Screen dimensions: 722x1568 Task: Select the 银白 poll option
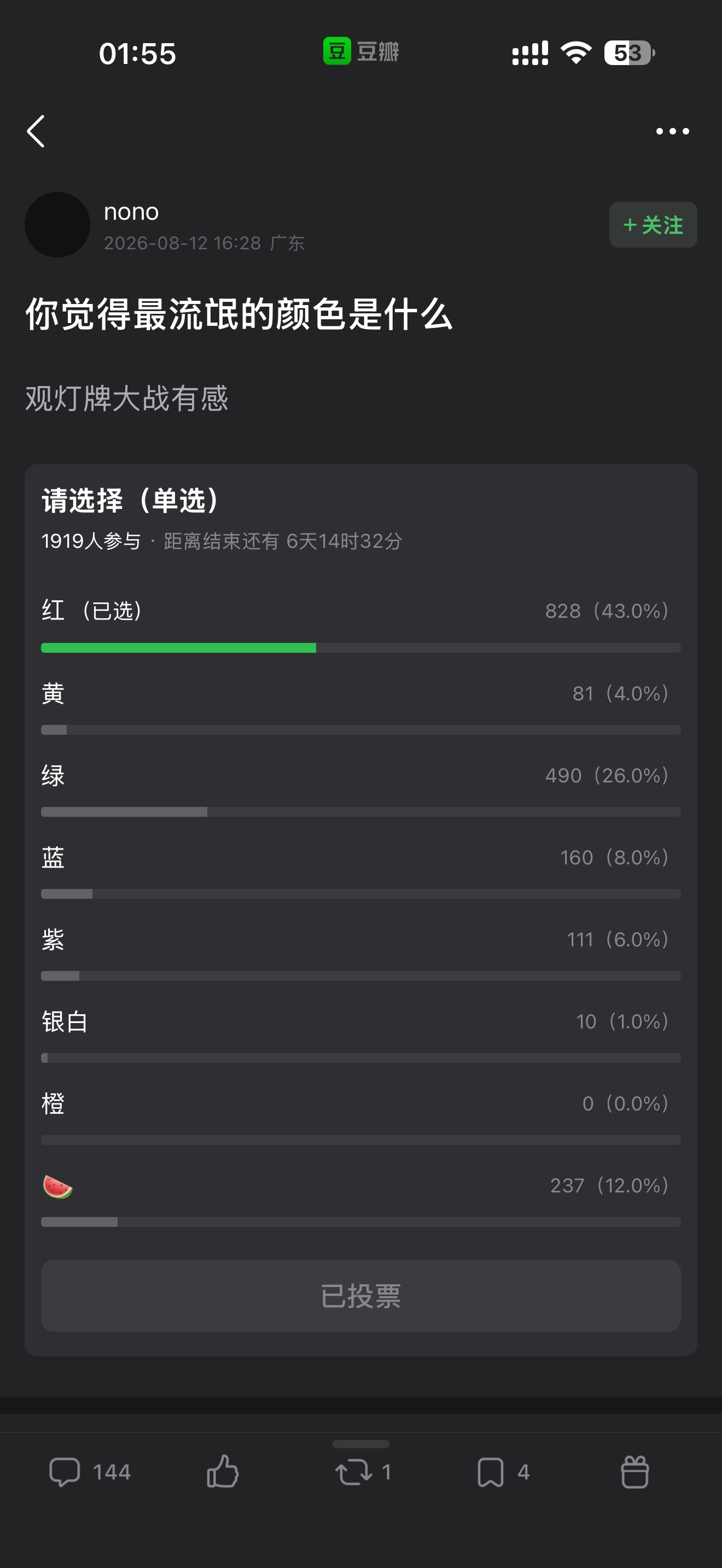[360, 1034]
